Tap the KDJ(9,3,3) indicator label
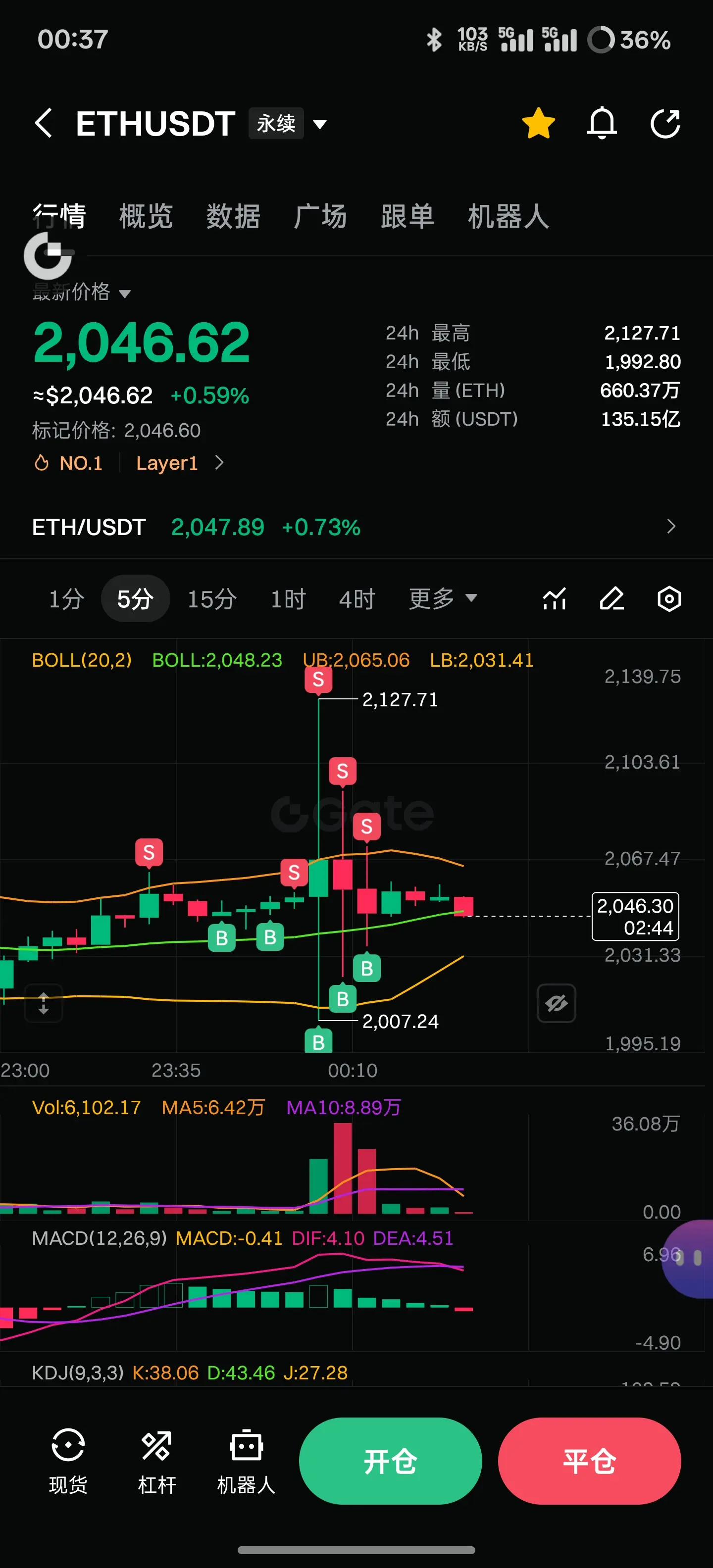 tap(77, 1372)
